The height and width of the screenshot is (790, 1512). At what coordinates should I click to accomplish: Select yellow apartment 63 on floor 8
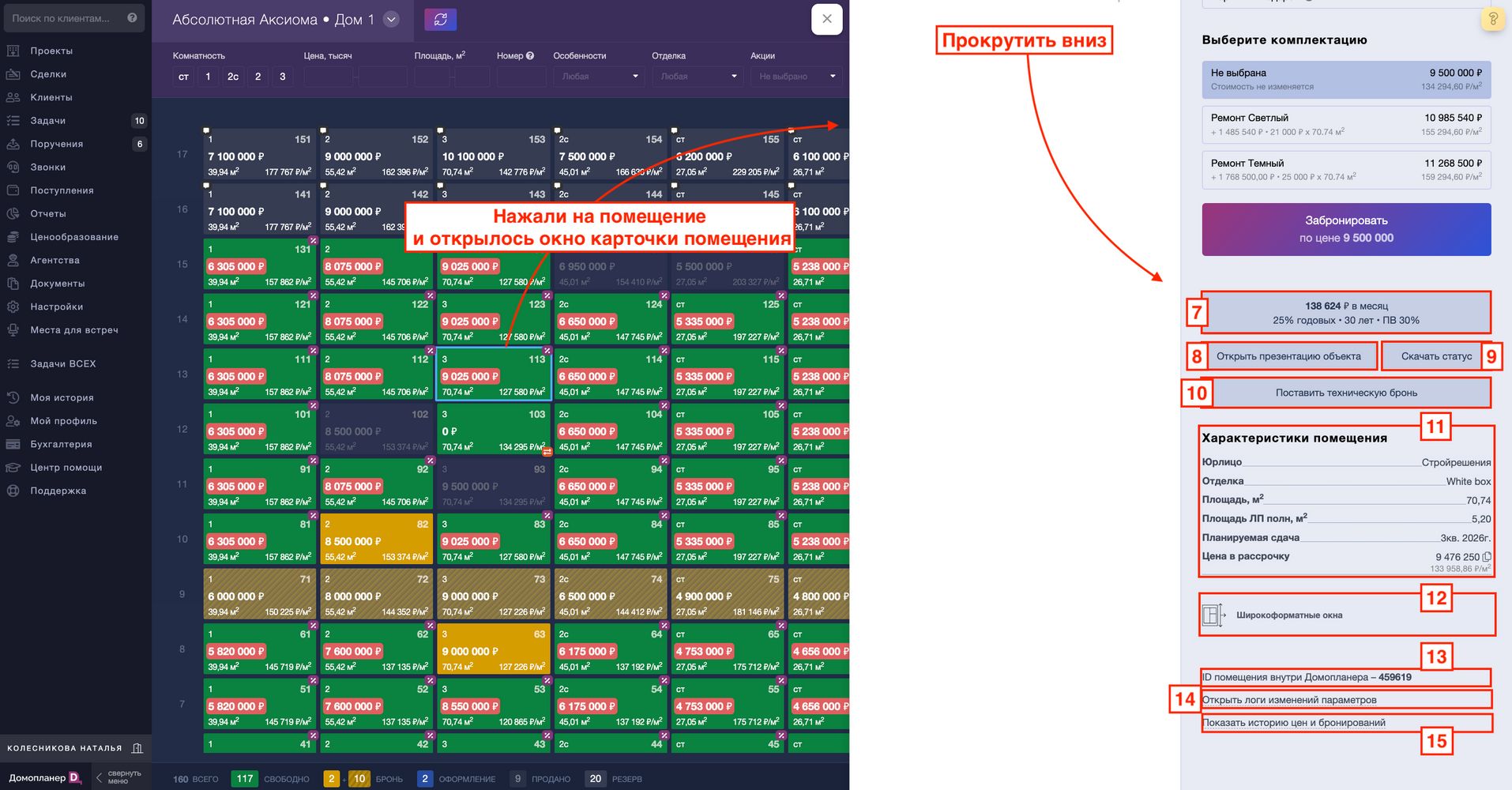pos(494,649)
